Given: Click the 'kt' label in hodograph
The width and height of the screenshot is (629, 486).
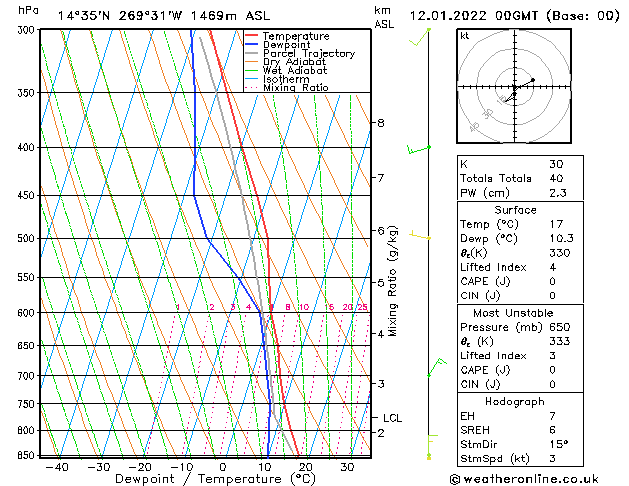Looking at the screenshot, I should (465, 36).
